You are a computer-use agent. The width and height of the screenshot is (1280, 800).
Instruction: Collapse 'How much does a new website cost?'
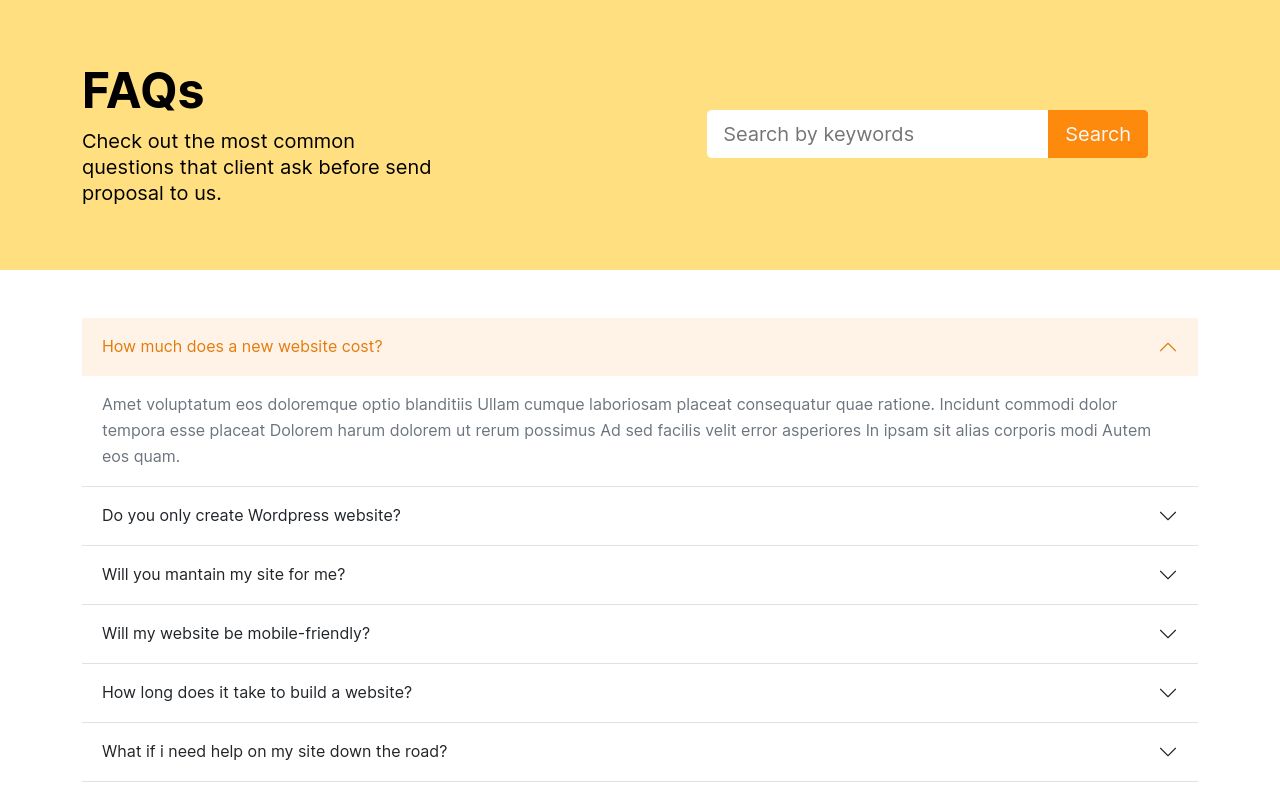(x=242, y=347)
